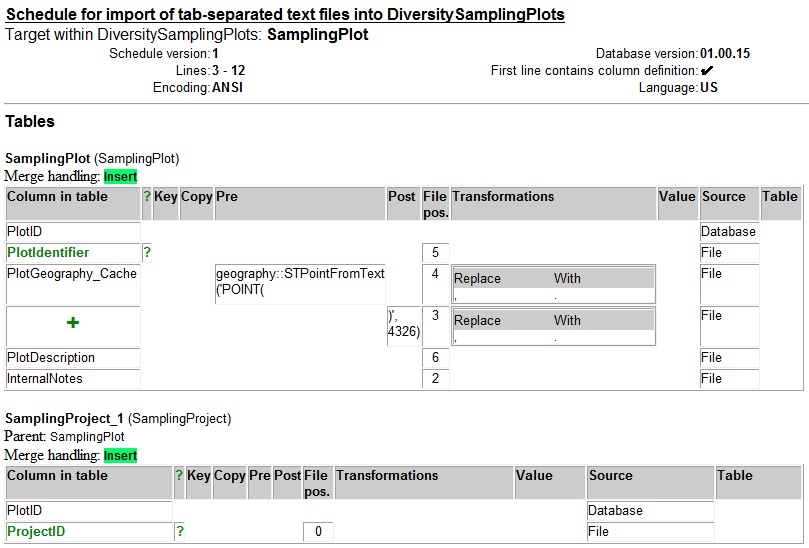Click the Source column header in SamplingProject_1 table
Viewport: 809px width, 548px height.
click(x=611, y=476)
